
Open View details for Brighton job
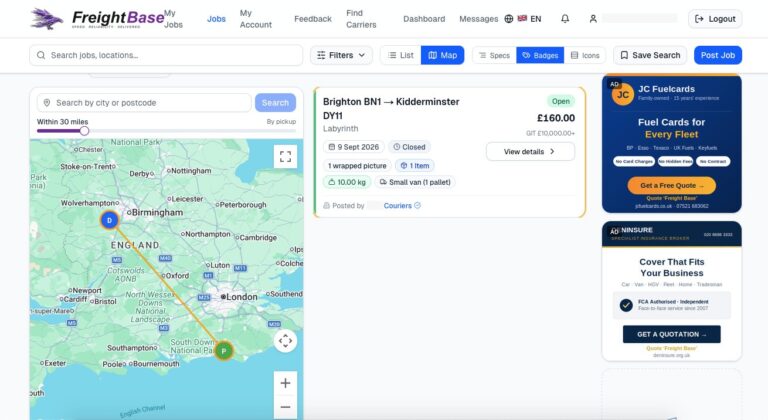530,151
